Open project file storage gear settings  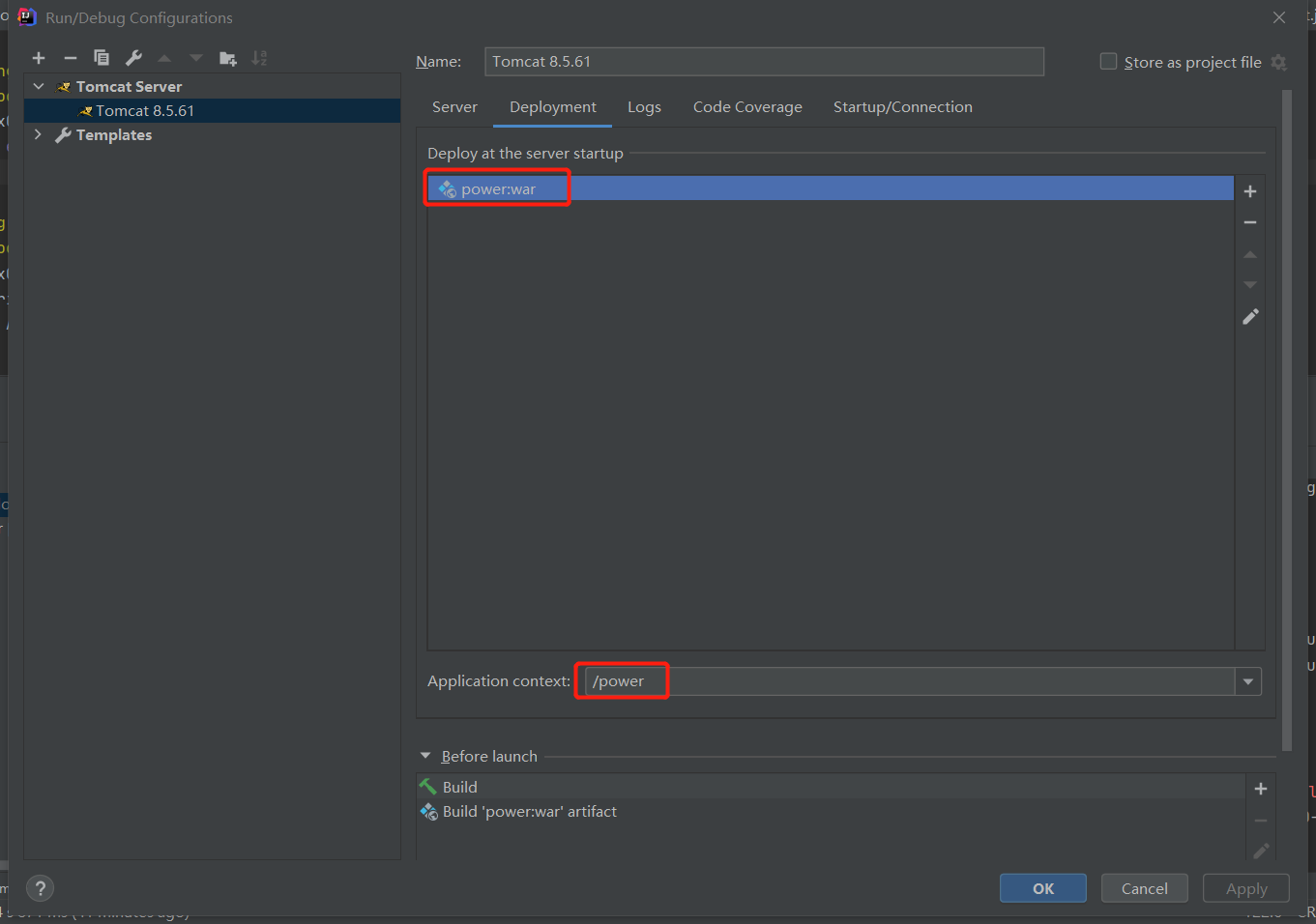pos(1279,62)
